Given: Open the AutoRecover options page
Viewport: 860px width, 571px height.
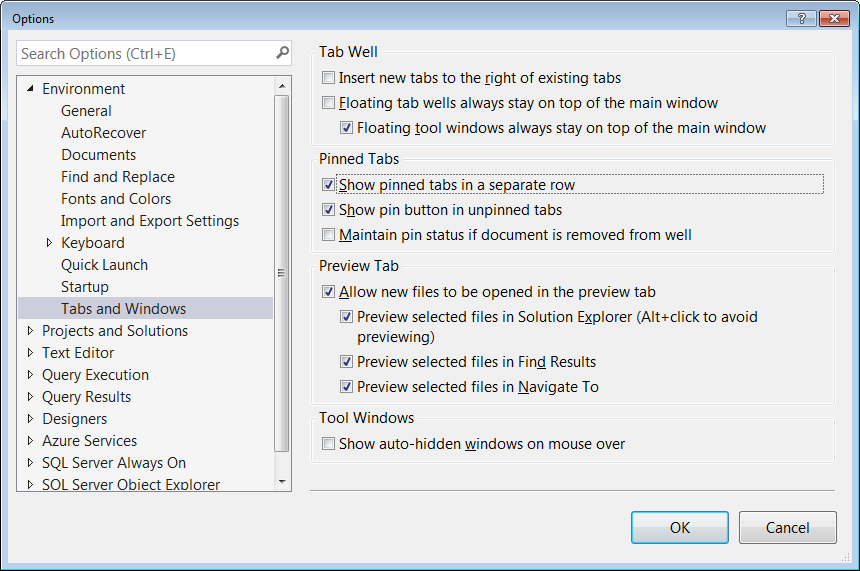Looking at the screenshot, I should click(x=103, y=133).
